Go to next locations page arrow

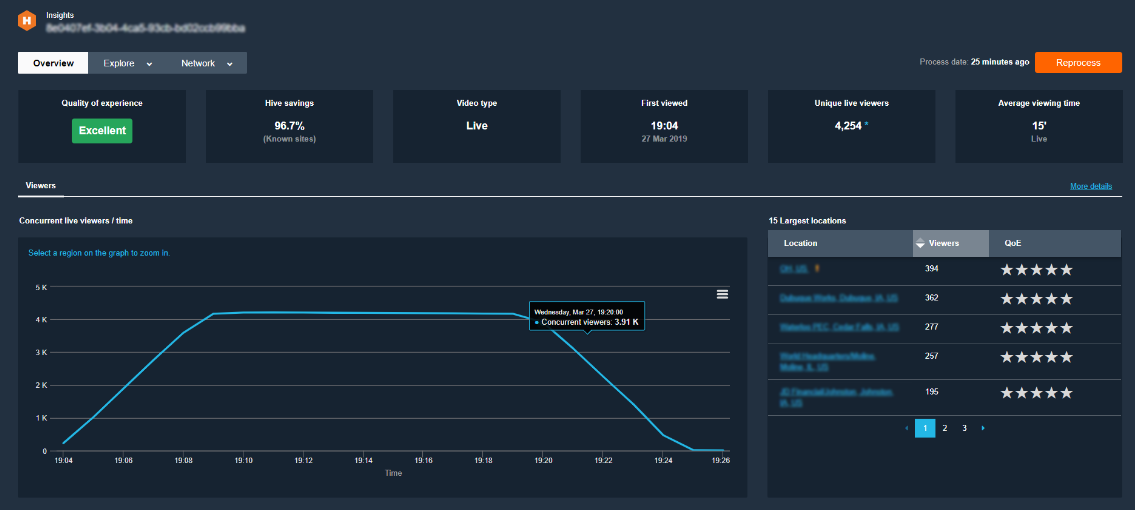(x=982, y=428)
